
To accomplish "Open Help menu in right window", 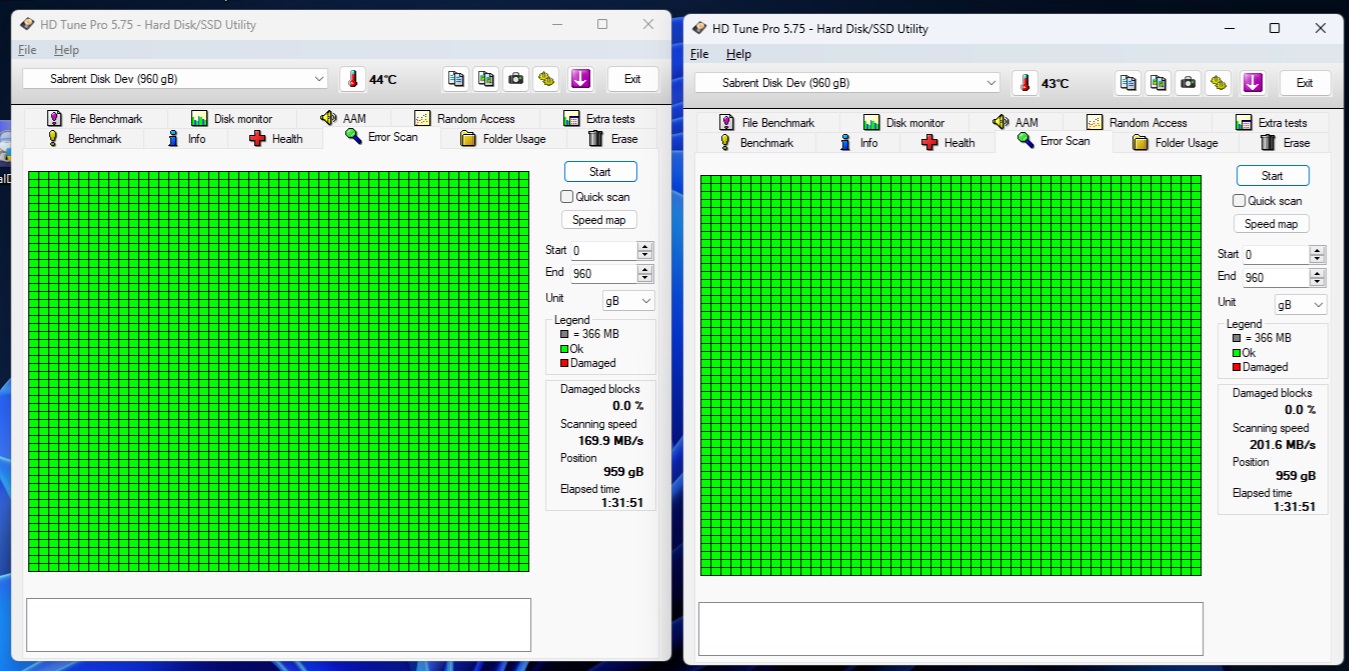I will 738,54.
